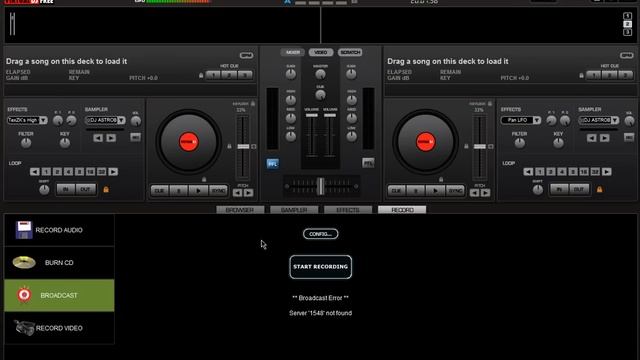The width and height of the screenshot is (640, 360).
Task: Set right deck loop to 32 beats
Action: [595, 172]
